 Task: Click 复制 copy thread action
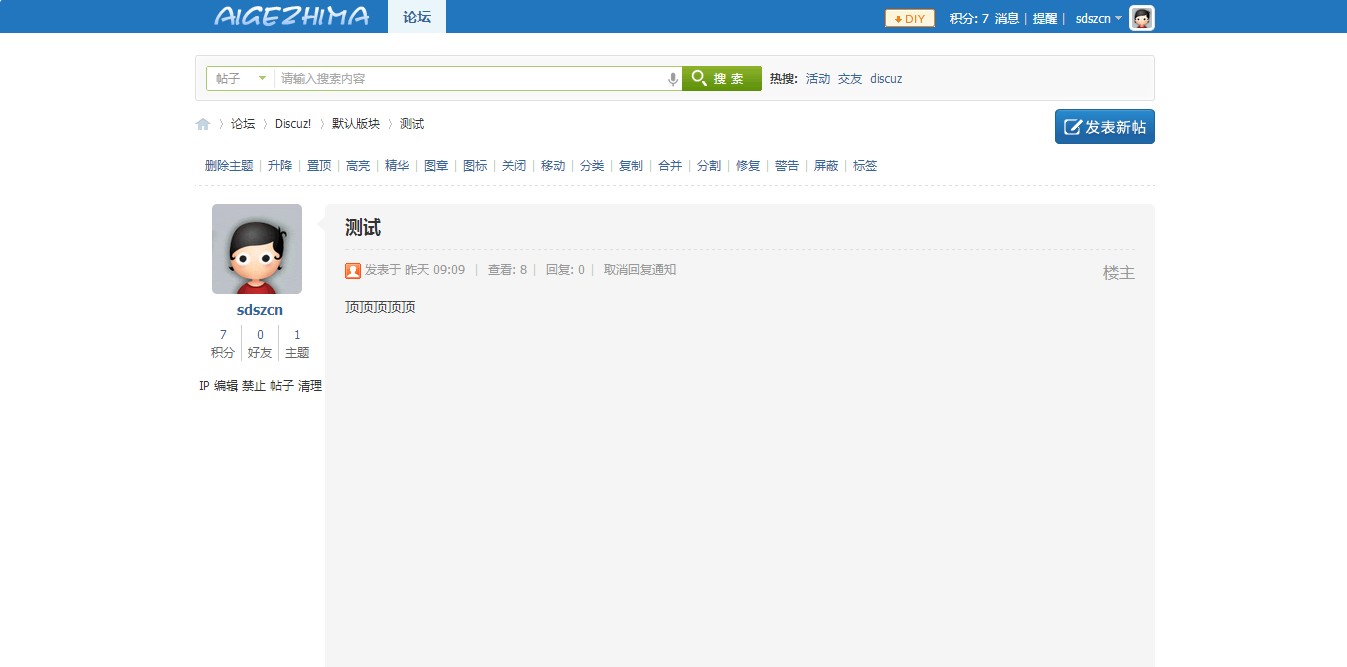click(631, 166)
